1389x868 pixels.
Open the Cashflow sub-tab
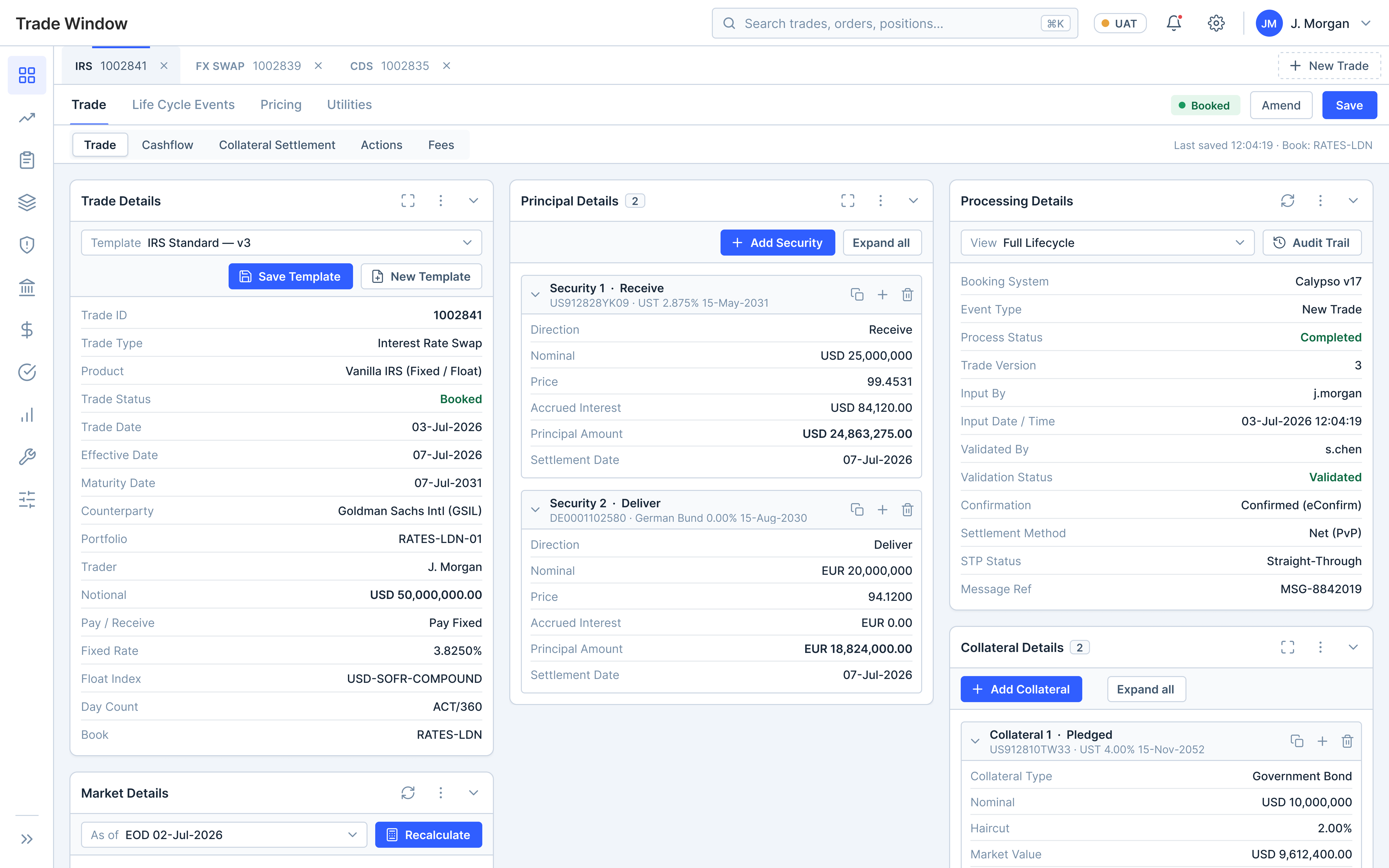167,145
